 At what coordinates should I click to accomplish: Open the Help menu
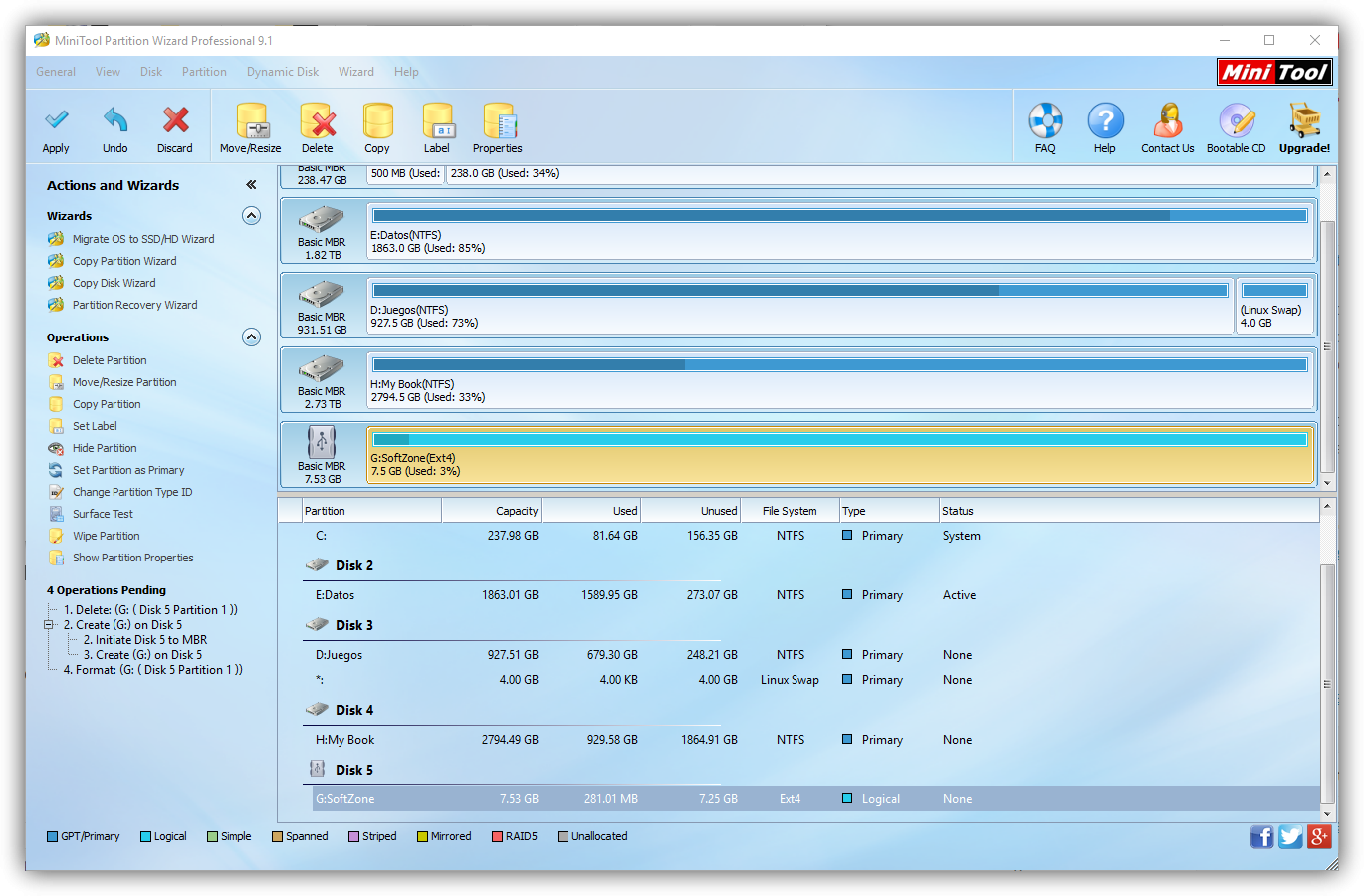[x=406, y=72]
